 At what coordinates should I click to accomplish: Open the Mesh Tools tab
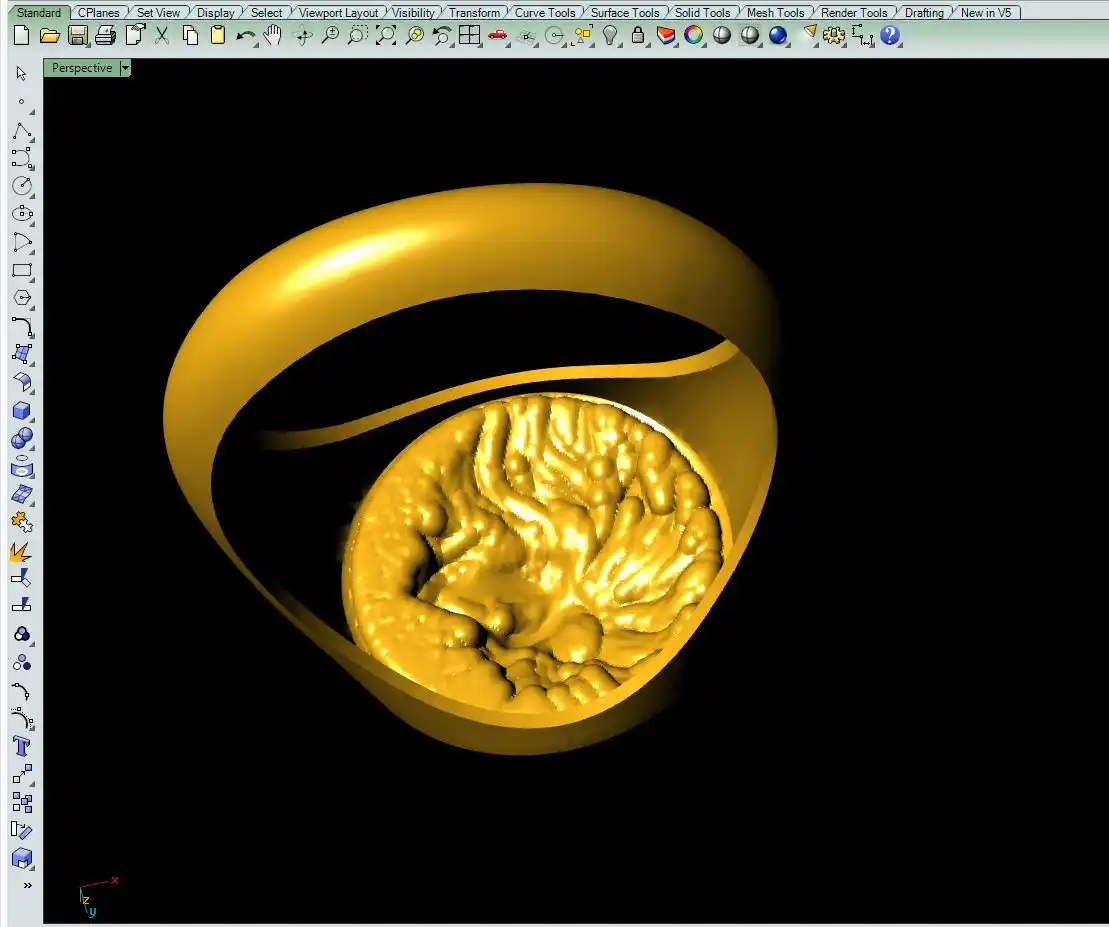coord(775,13)
